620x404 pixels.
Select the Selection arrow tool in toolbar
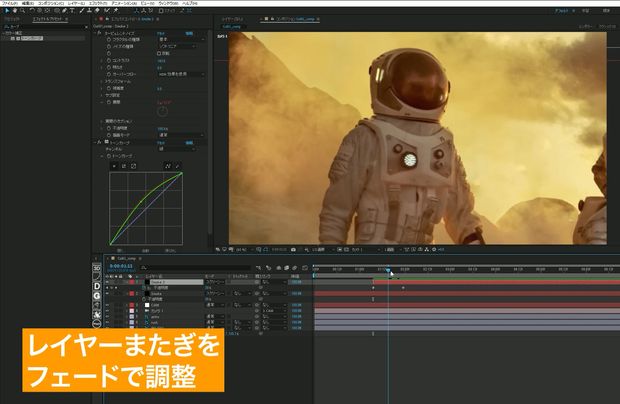(x=7, y=11)
